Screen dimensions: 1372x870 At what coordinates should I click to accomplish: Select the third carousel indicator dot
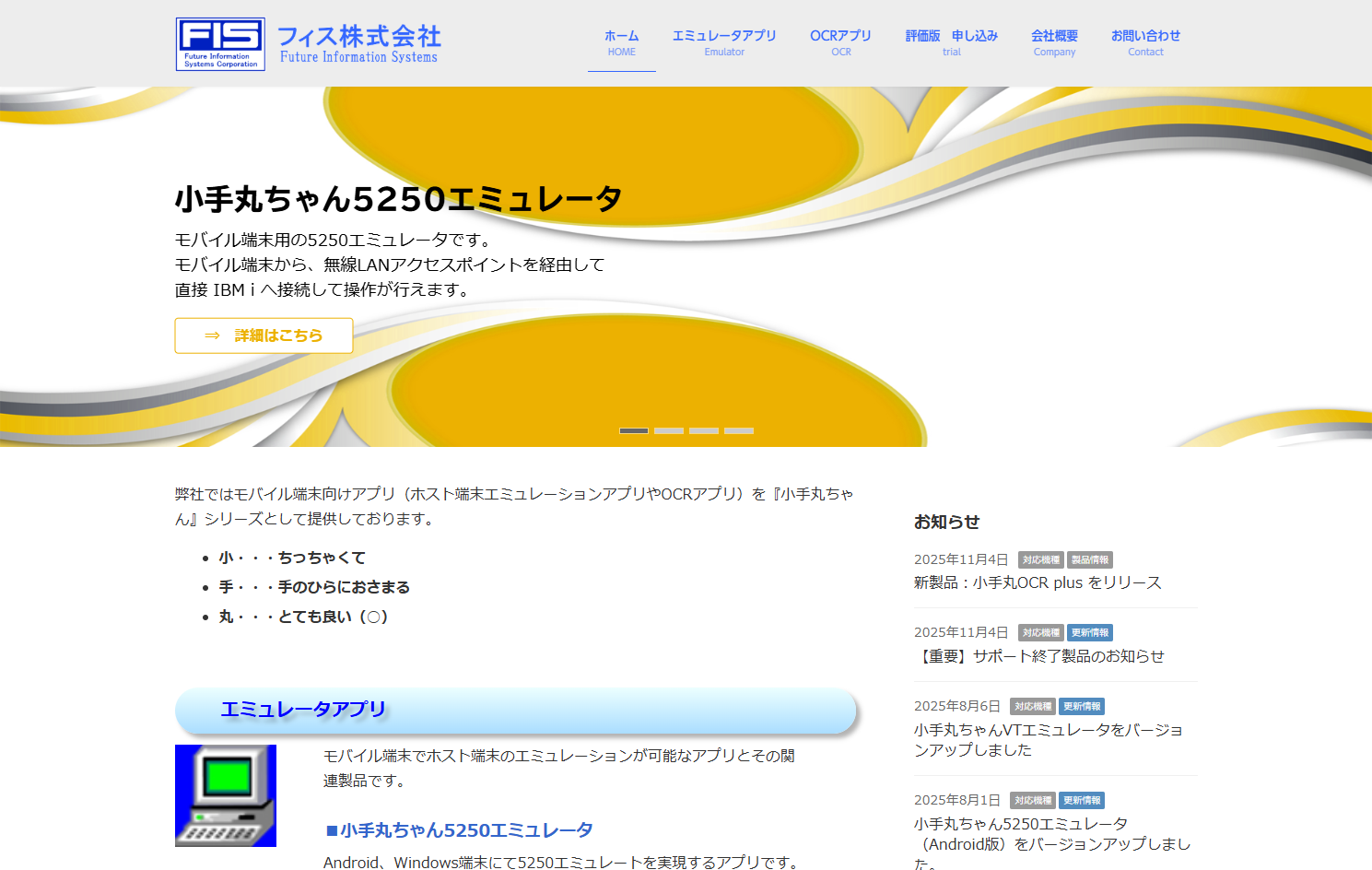tap(704, 429)
